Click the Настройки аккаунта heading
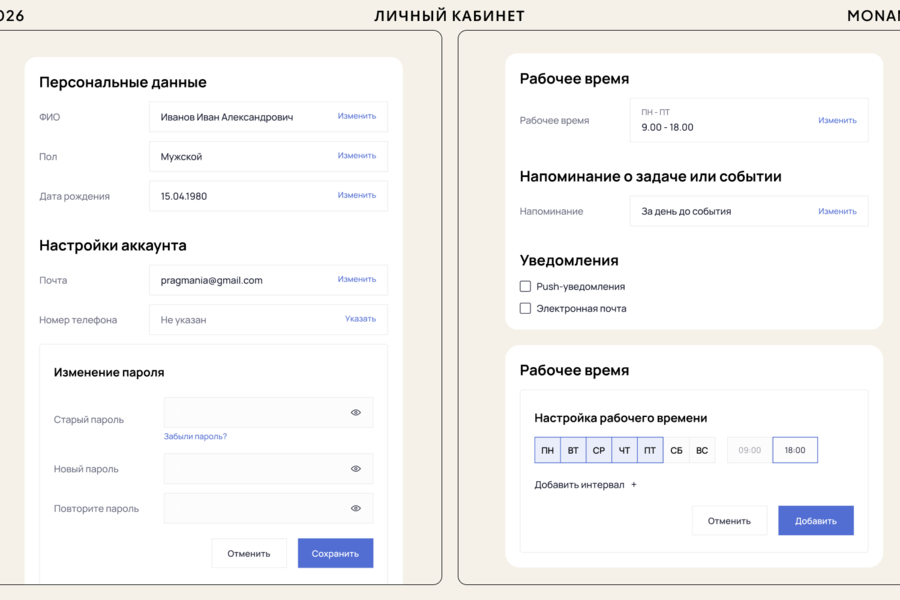The width and height of the screenshot is (900, 600). pos(112,245)
